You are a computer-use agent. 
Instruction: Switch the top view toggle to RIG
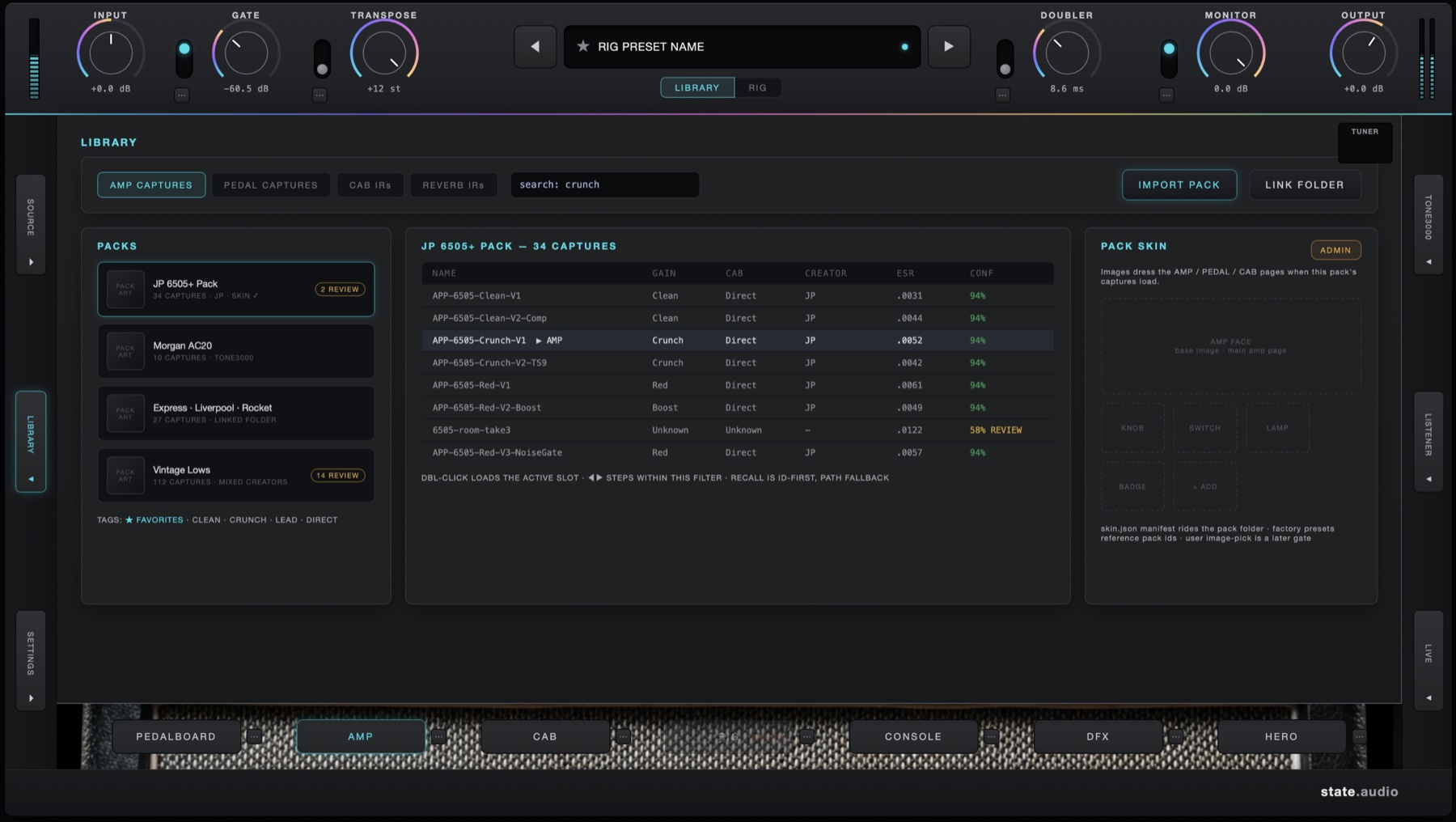click(757, 87)
